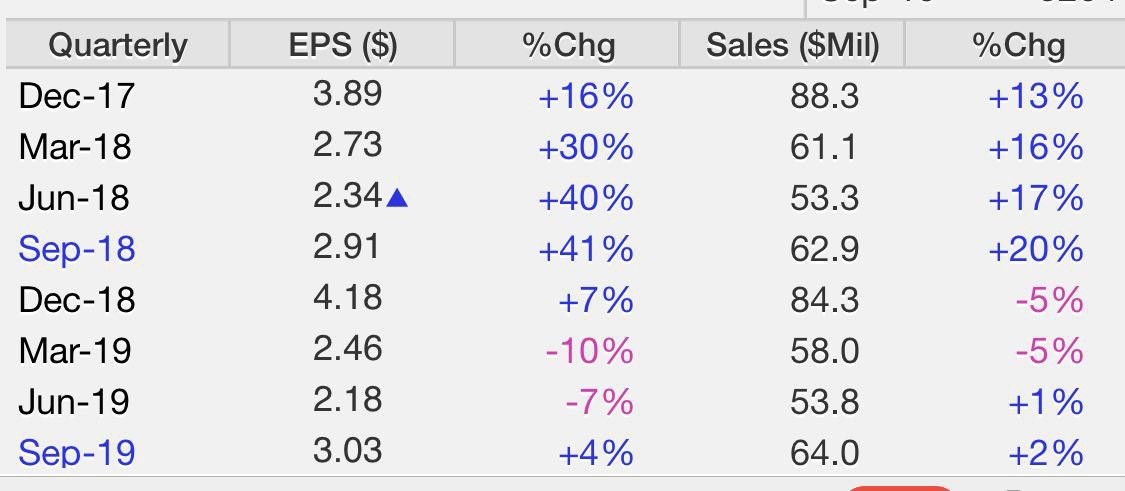Select the Dec-17 row label
The height and width of the screenshot is (491, 1125).
coord(77,96)
